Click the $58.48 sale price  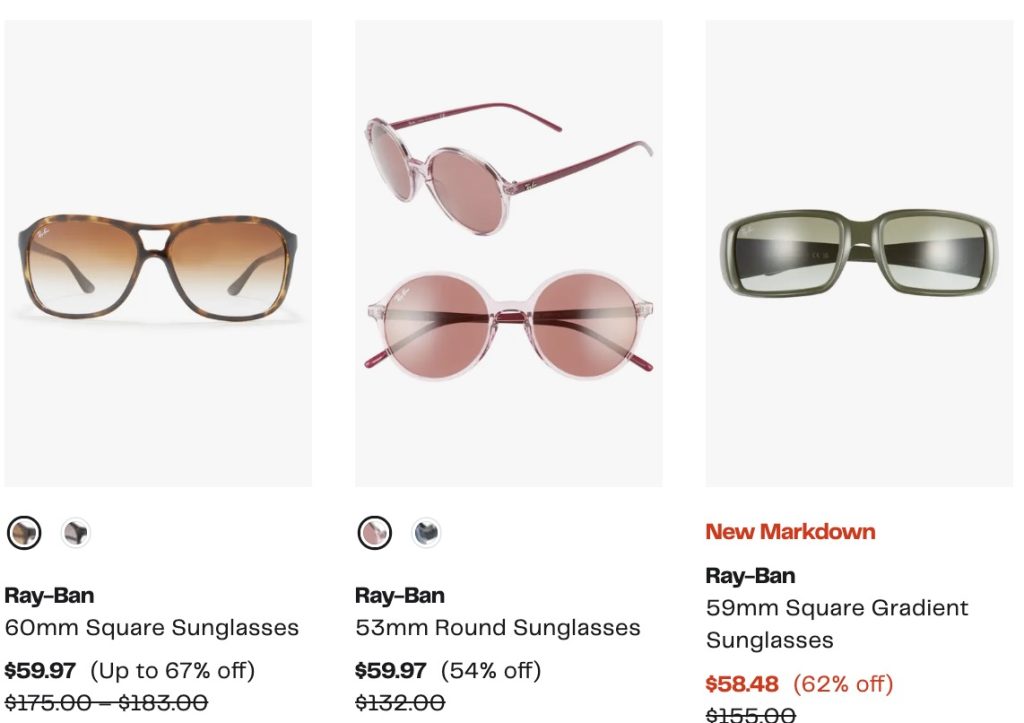742,684
